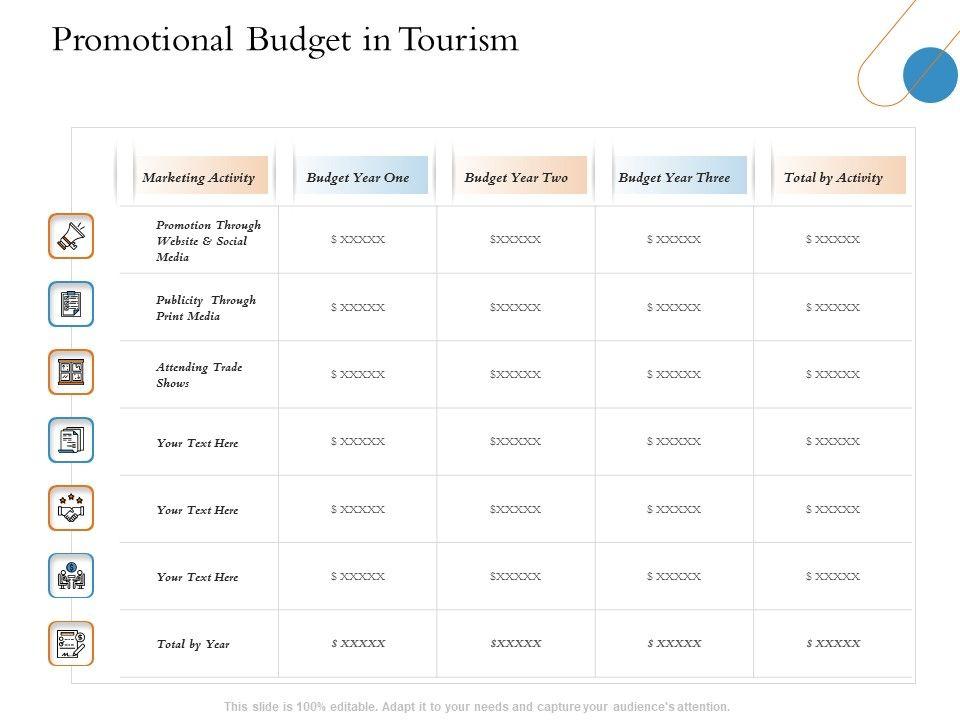This screenshot has height=720, width=960.
Task: Click the trade show booth icon
Action: [71, 372]
